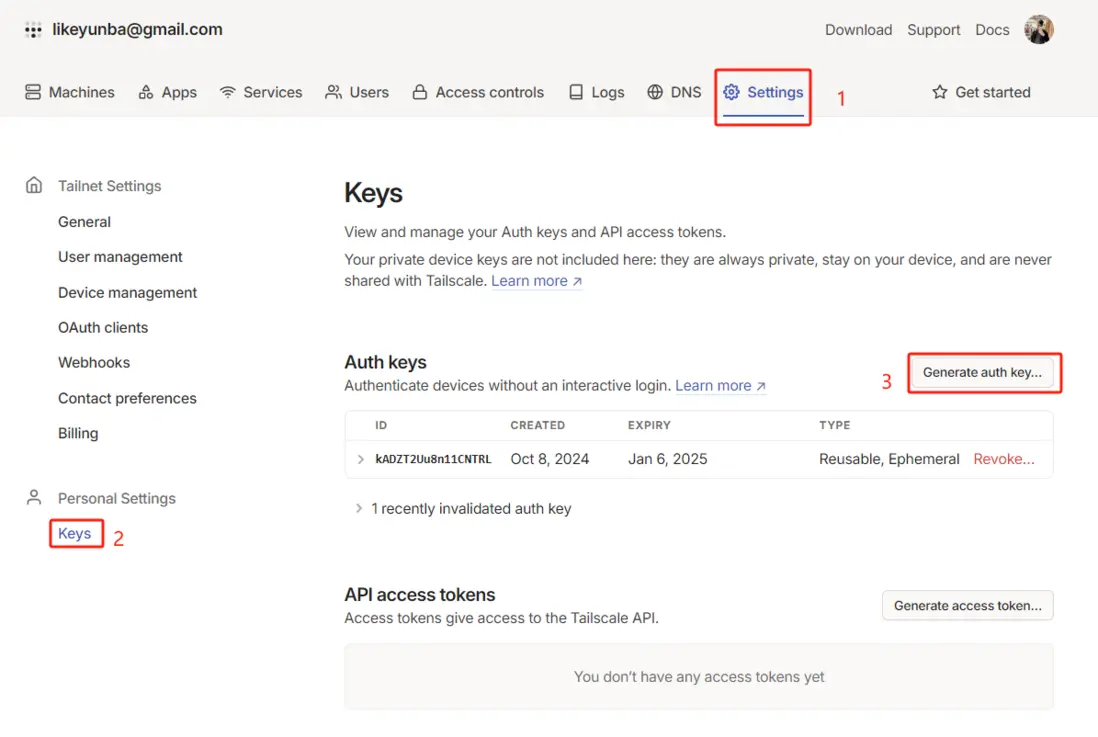Click the Machines icon in navigation
Viewport: 1098px width, 737px height.
tap(33, 92)
